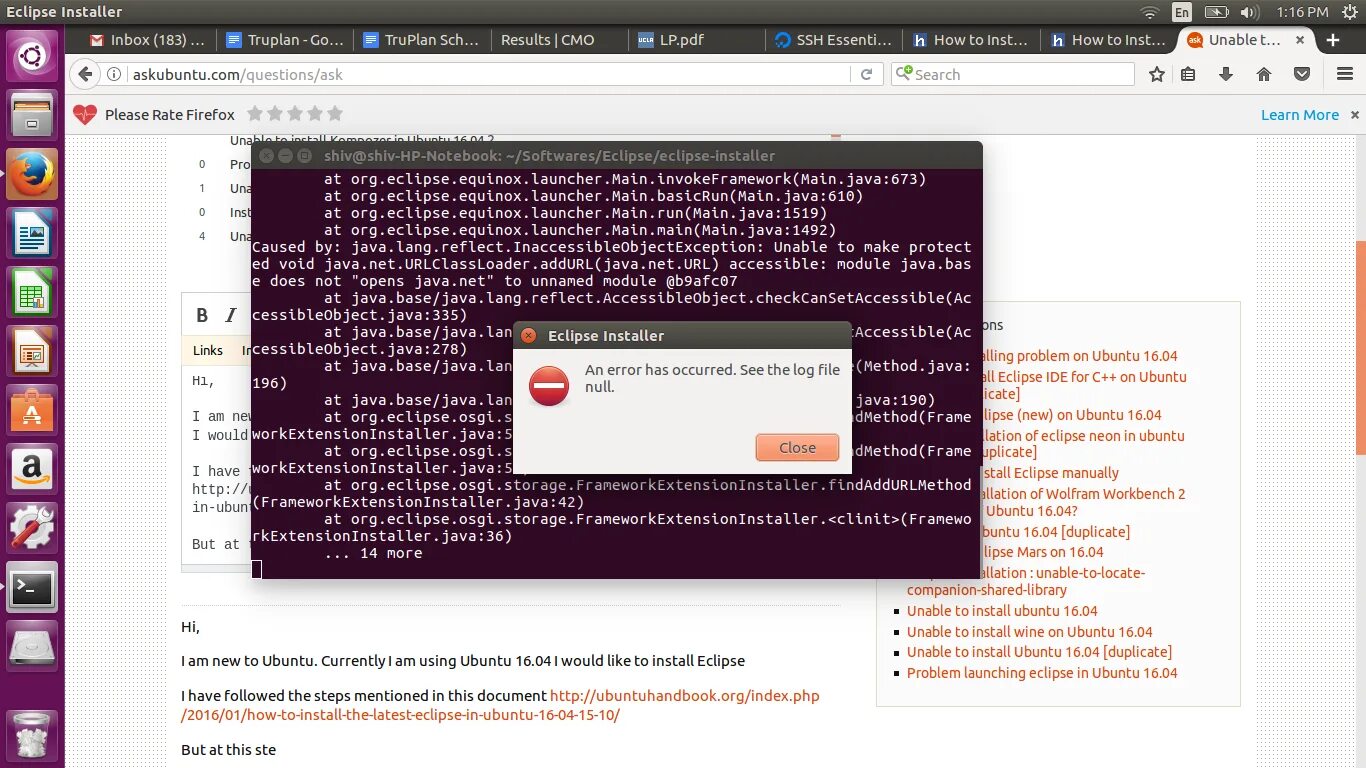Go to Firefox home page

(1264, 74)
